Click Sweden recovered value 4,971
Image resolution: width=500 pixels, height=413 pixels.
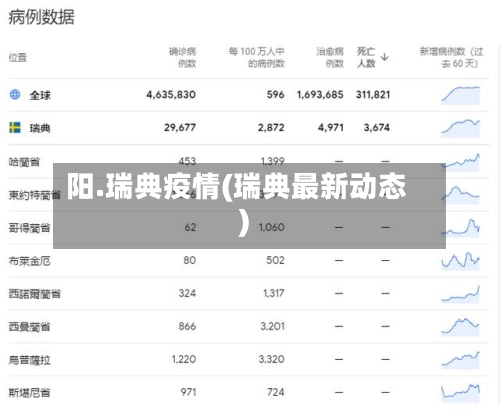tap(330, 127)
